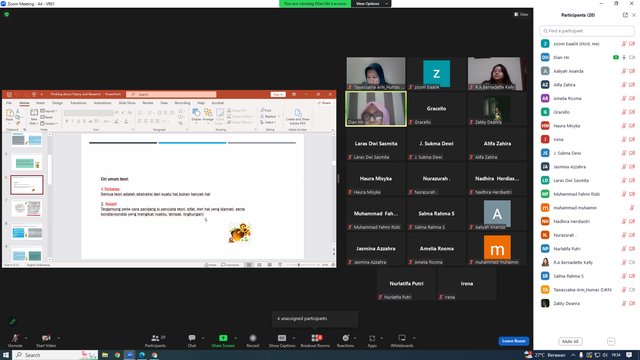Click the Windows Start button
640x360 pixels.
[6, 355]
